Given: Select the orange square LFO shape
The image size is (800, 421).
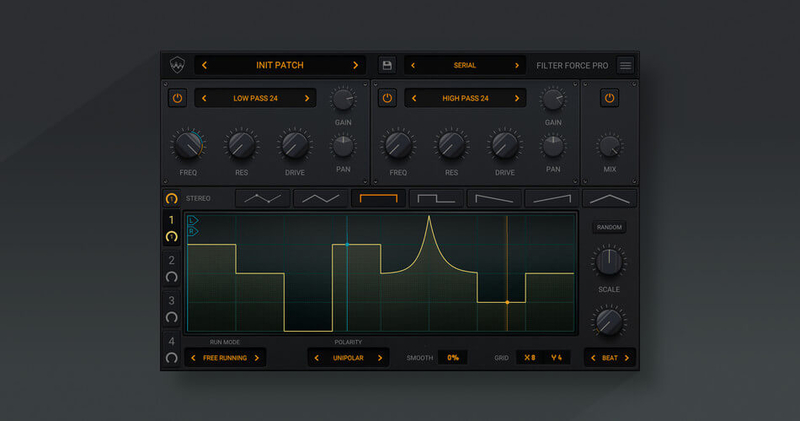Looking at the screenshot, I should [378, 198].
